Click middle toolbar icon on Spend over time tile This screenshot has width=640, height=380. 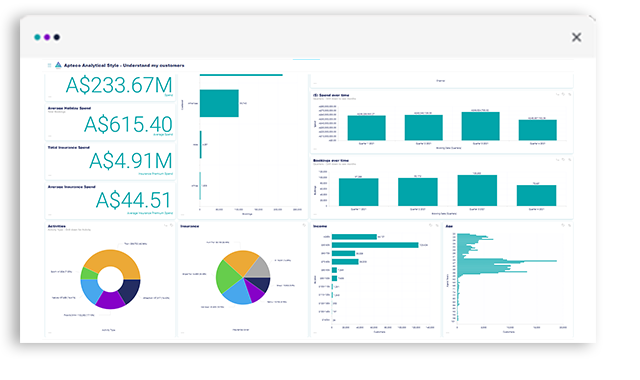(x=564, y=95)
